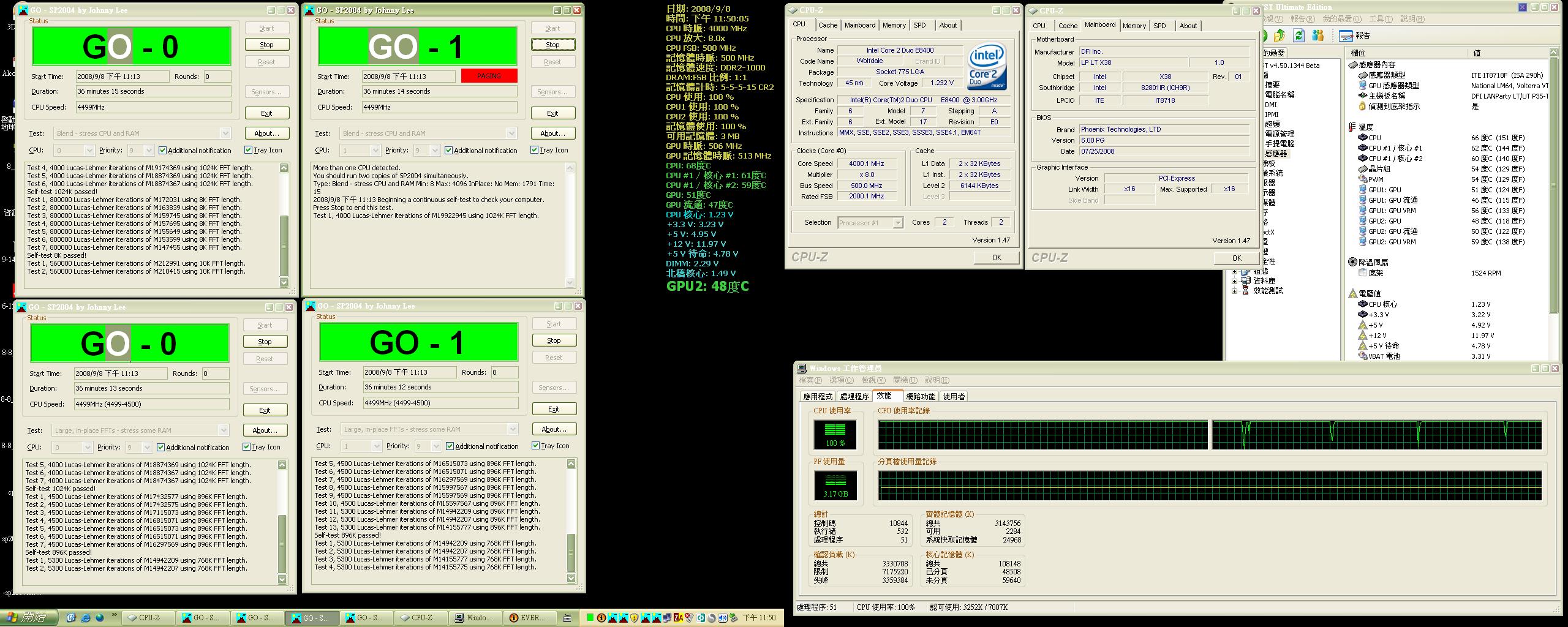1568x627 pixels.
Task: Click the warning icon beside 電壓值
Action: point(1352,293)
